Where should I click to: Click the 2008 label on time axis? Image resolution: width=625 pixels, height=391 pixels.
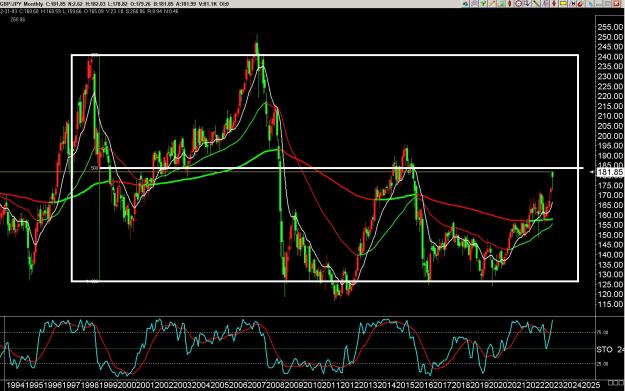[275, 385]
